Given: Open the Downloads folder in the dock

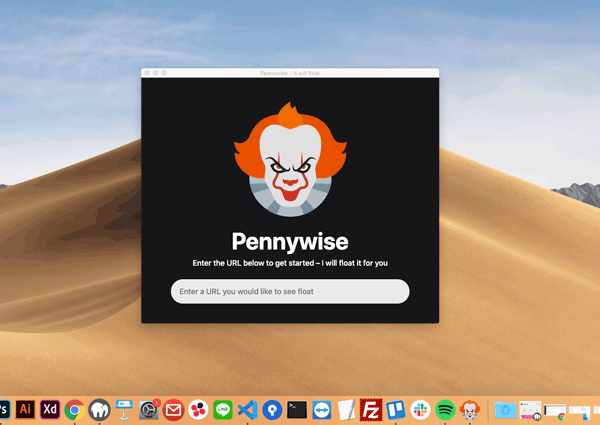Looking at the screenshot, I should (x=505, y=410).
